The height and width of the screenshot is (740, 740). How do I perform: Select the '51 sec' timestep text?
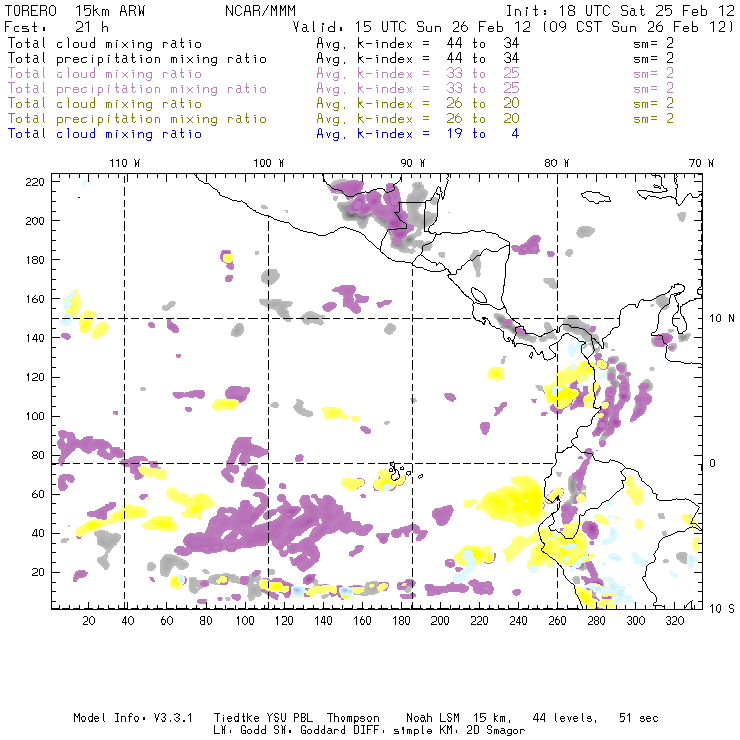click(x=639, y=718)
